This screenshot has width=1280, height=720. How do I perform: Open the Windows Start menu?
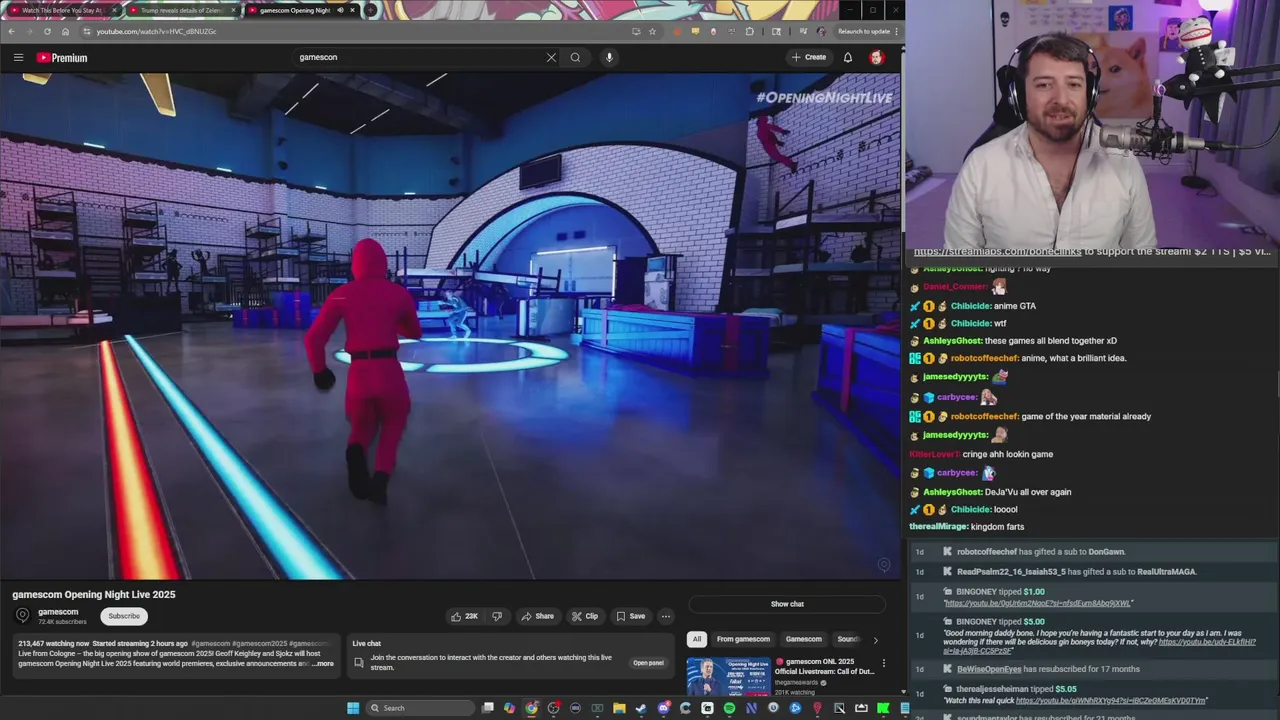(352, 708)
